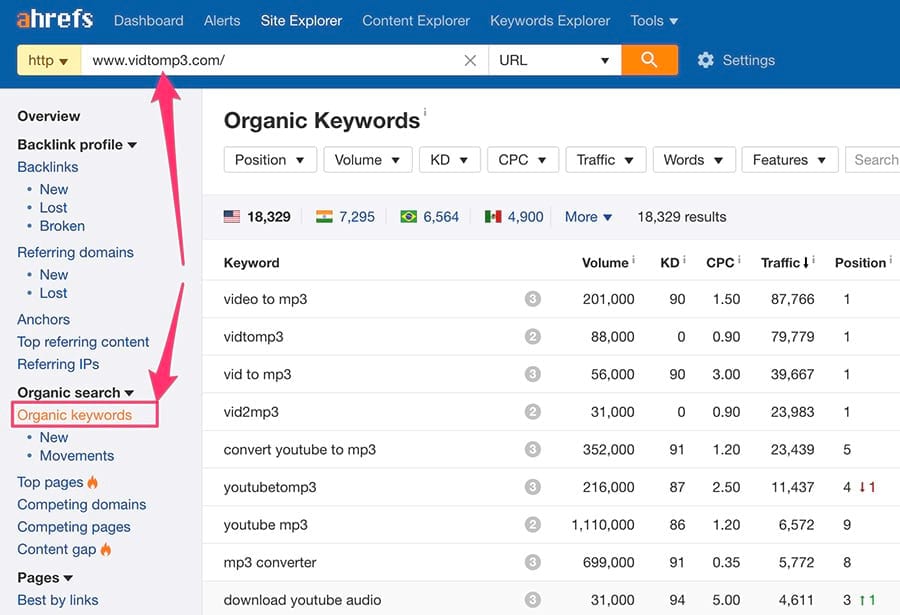The height and width of the screenshot is (615, 900).
Task: Open the http protocol dropdown
Action: [48, 60]
